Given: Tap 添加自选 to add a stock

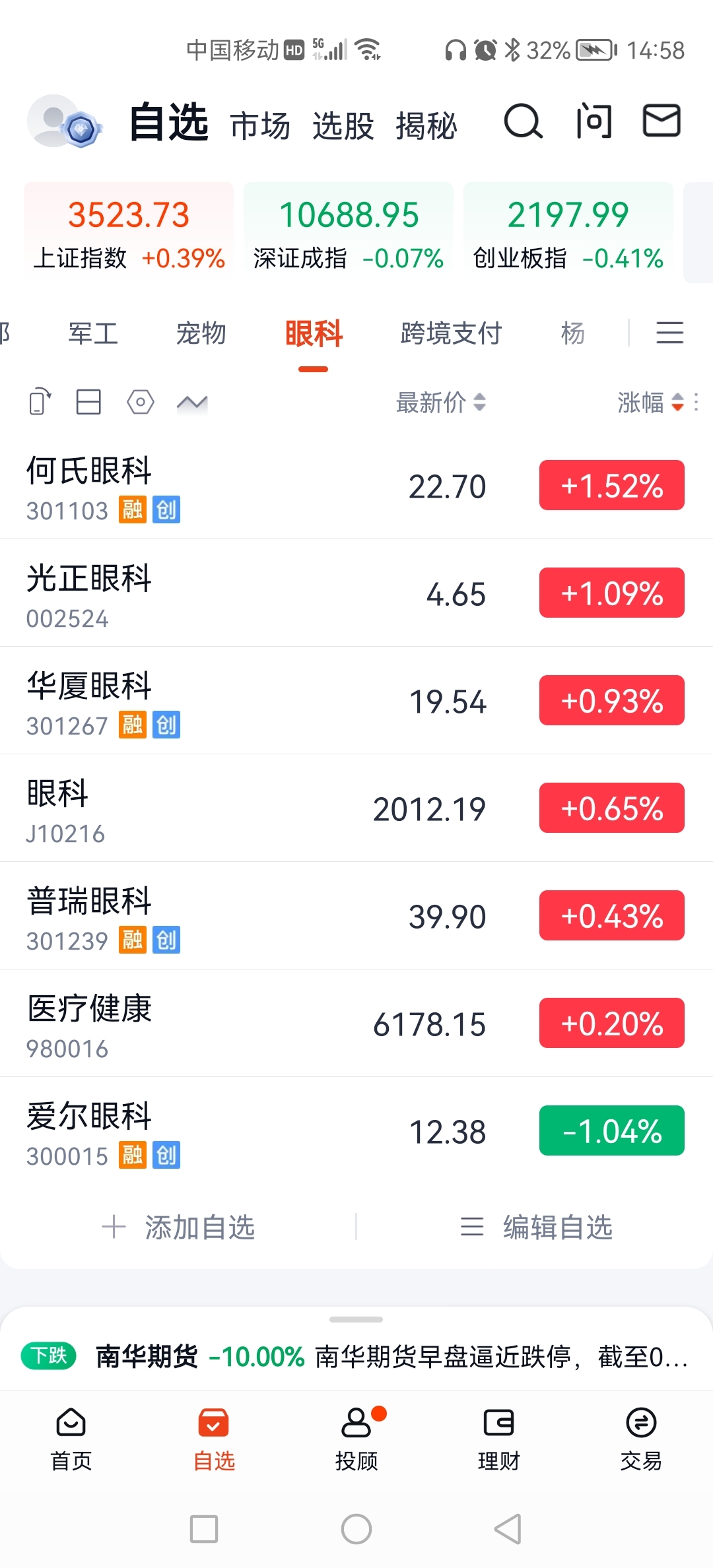Looking at the screenshot, I should point(178,1227).
